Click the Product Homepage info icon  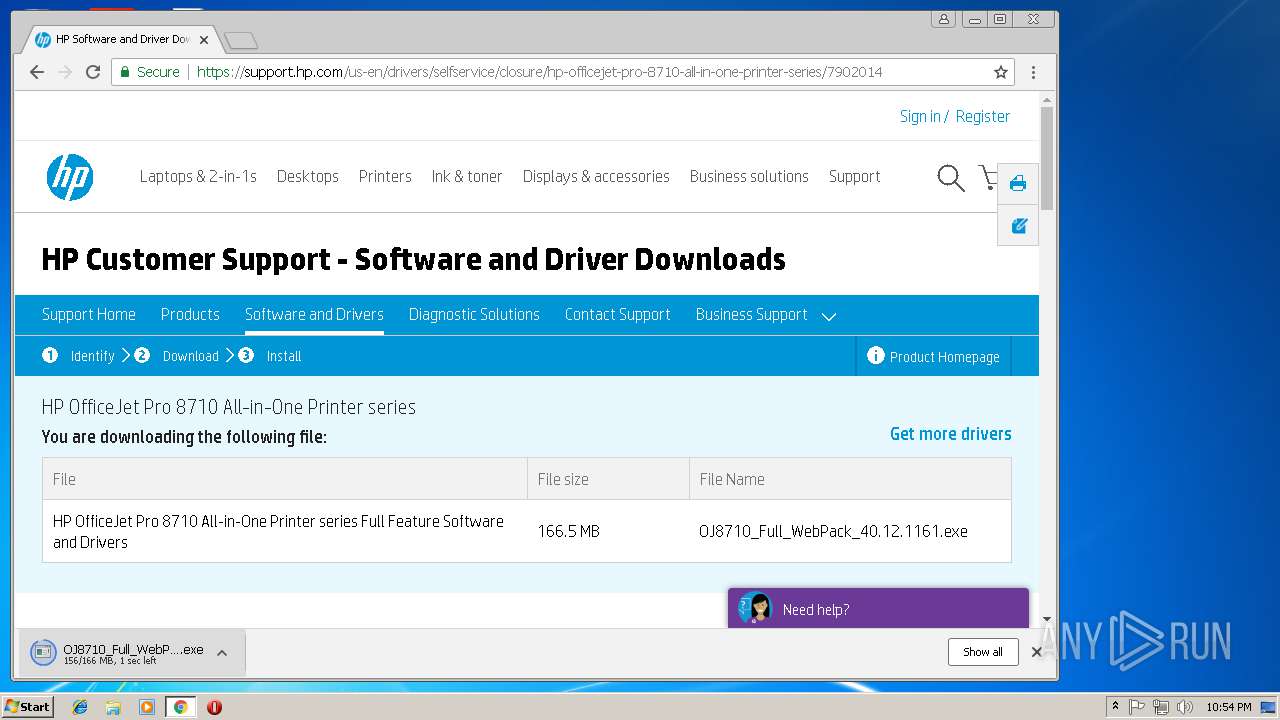click(x=876, y=355)
